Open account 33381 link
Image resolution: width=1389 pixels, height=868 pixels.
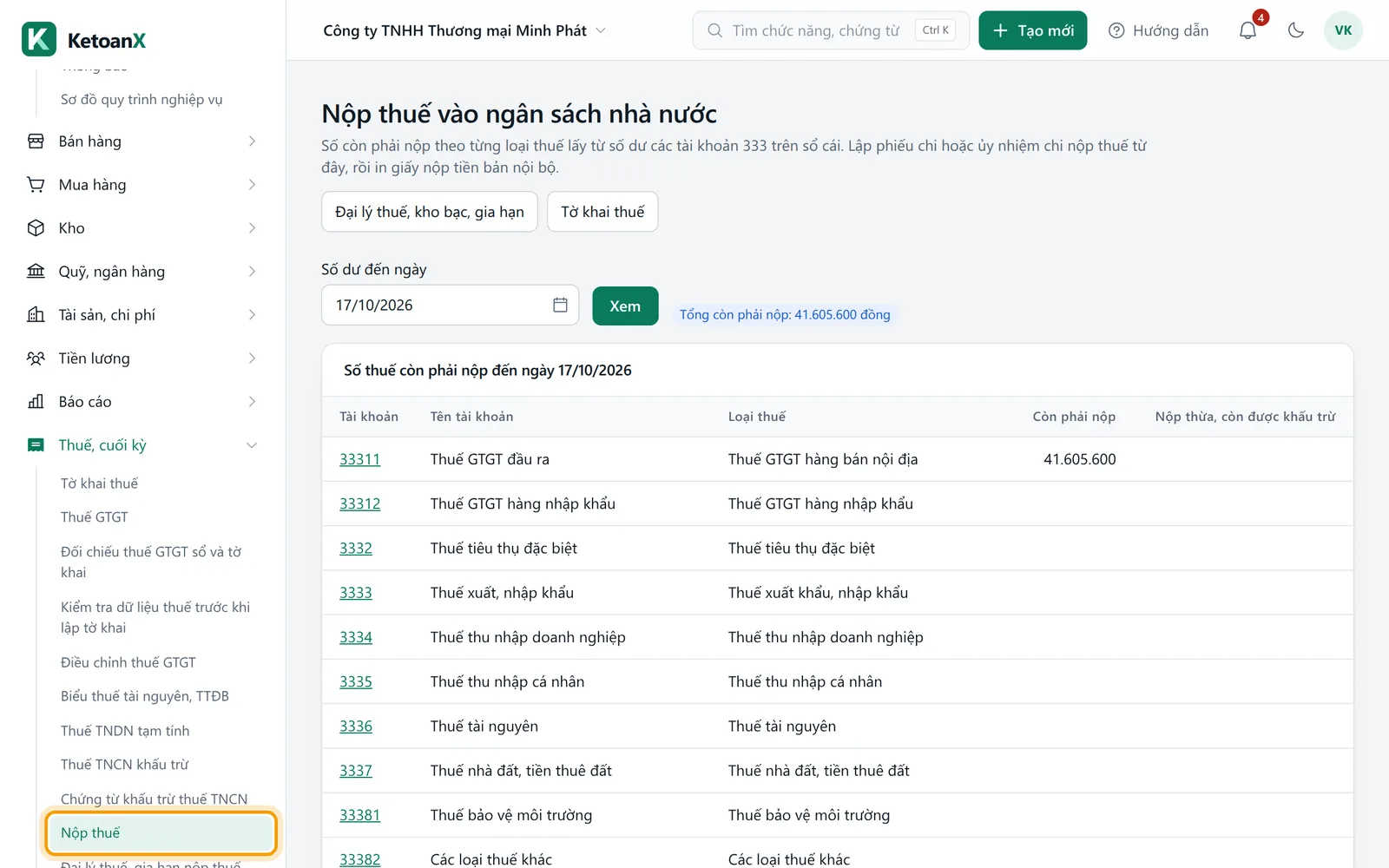click(359, 815)
